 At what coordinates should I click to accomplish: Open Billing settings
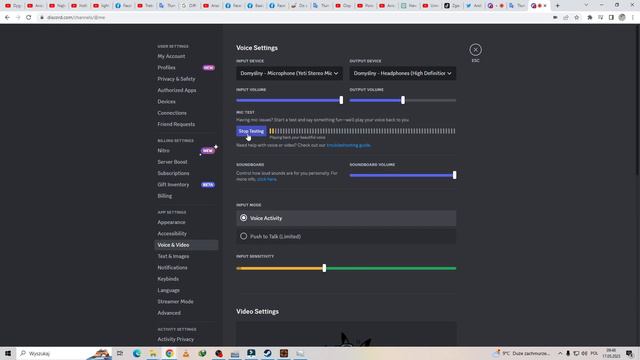point(165,196)
